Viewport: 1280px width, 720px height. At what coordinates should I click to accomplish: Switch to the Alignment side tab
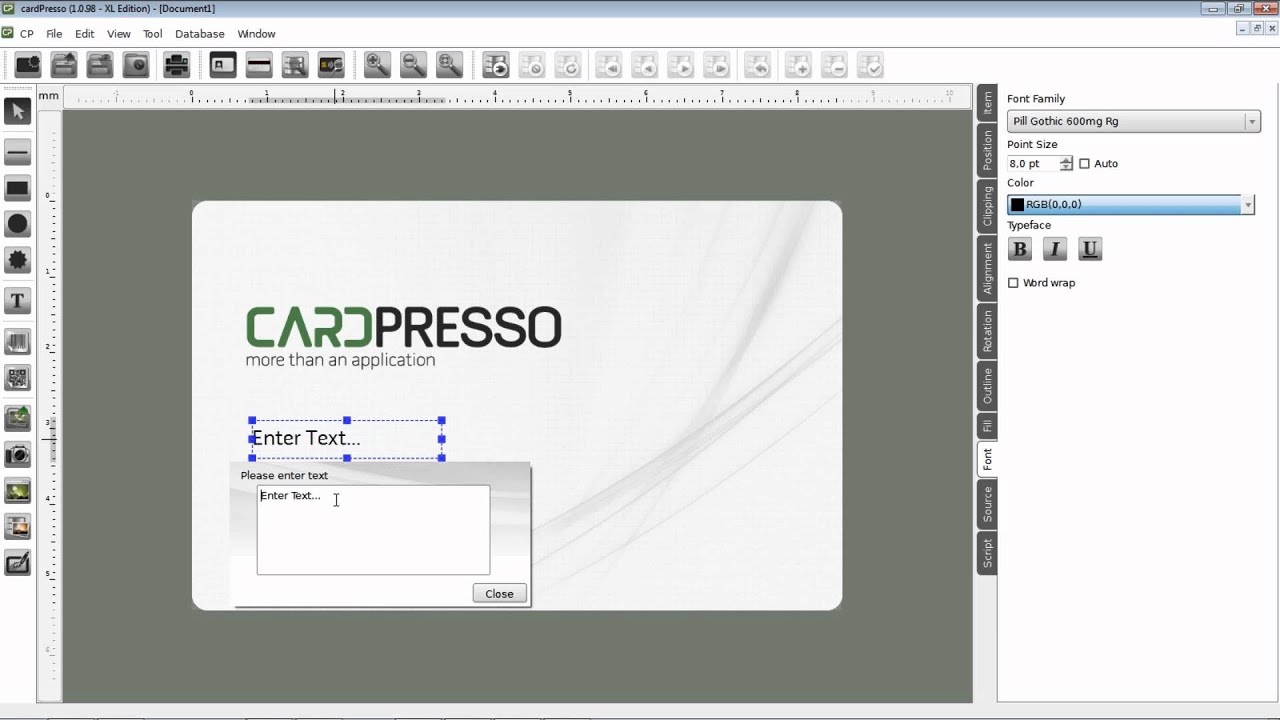pos(987,268)
